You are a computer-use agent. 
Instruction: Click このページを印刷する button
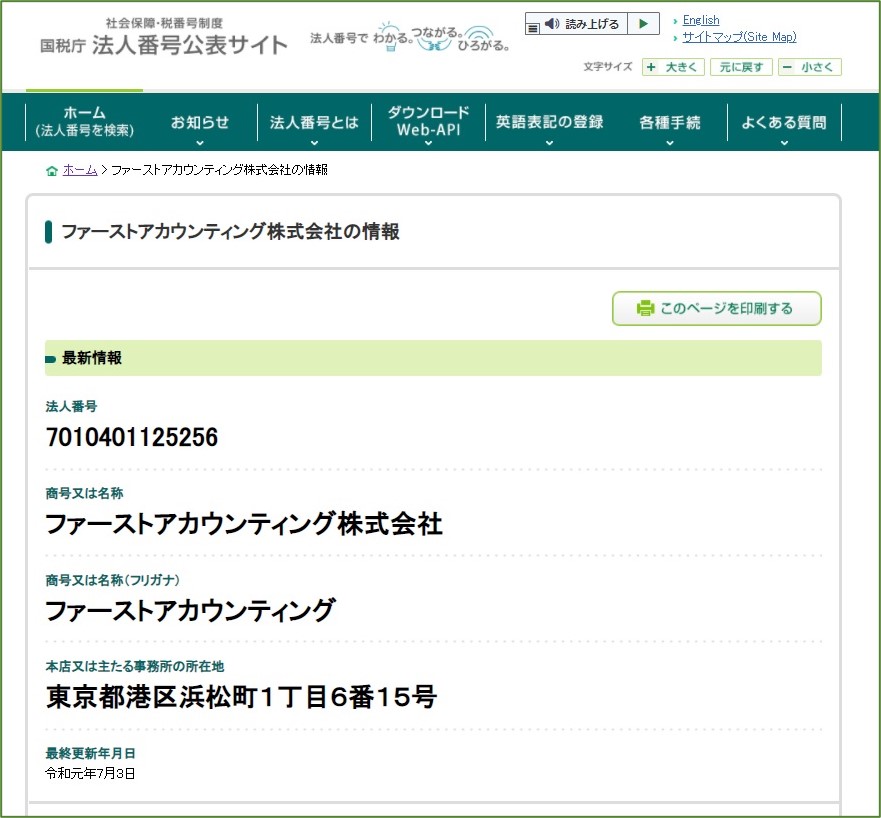(x=716, y=308)
